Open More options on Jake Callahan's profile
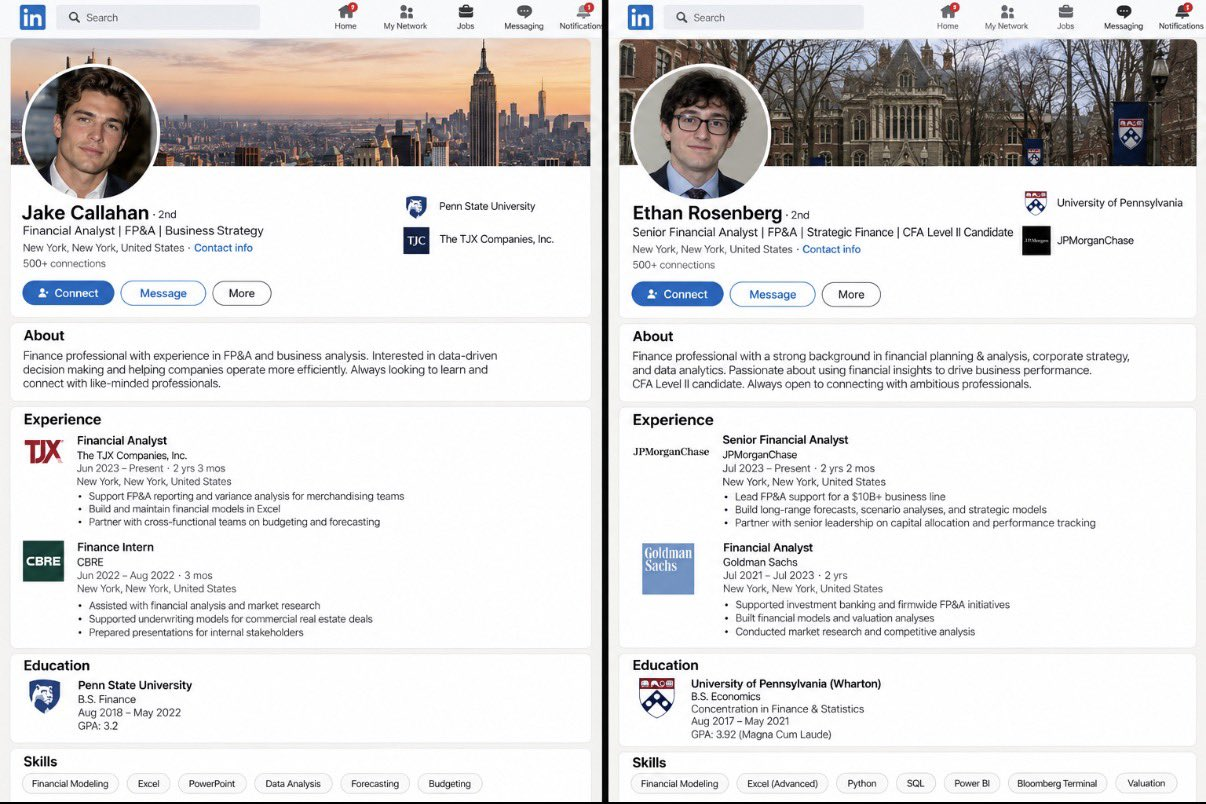This screenshot has width=1206, height=804. coord(242,293)
